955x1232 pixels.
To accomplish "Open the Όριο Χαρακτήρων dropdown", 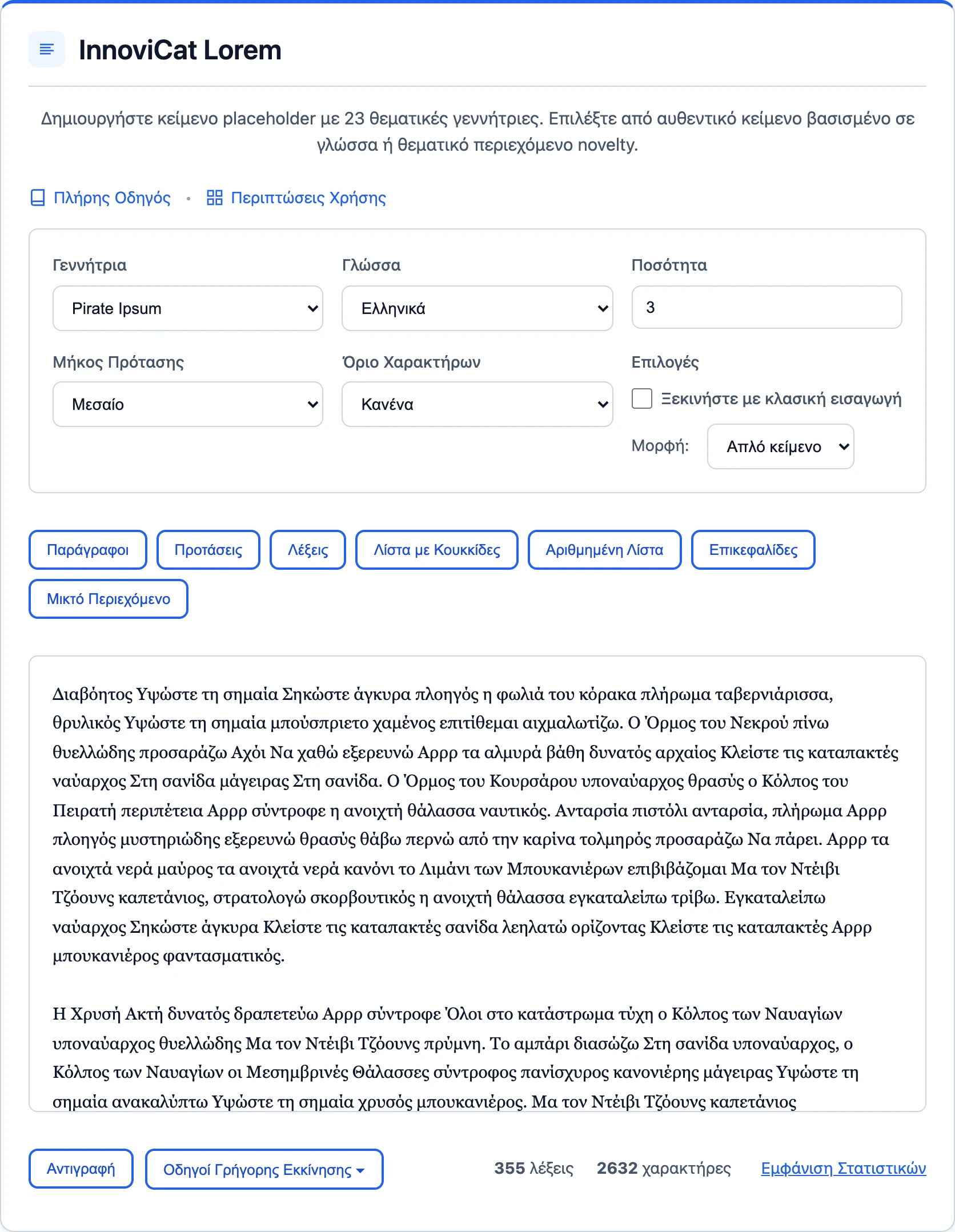I will point(477,404).
